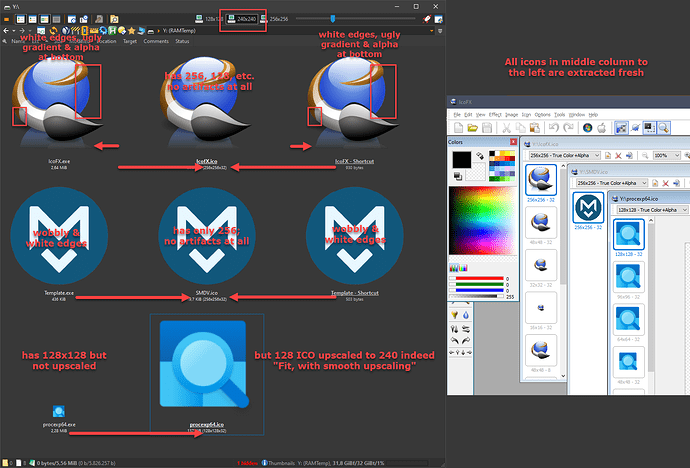
Task: Click the Comments column header
Action: tap(156, 41)
